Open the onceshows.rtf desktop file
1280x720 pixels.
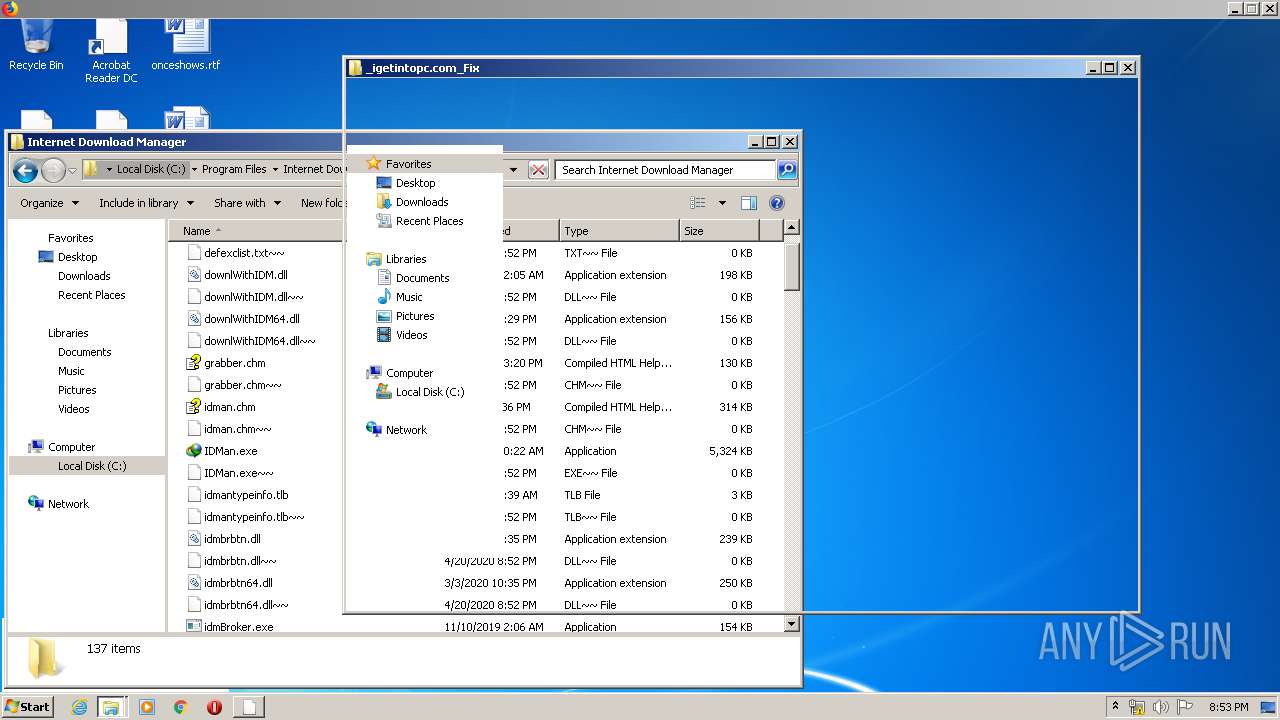pyautogui.click(x=186, y=46)
